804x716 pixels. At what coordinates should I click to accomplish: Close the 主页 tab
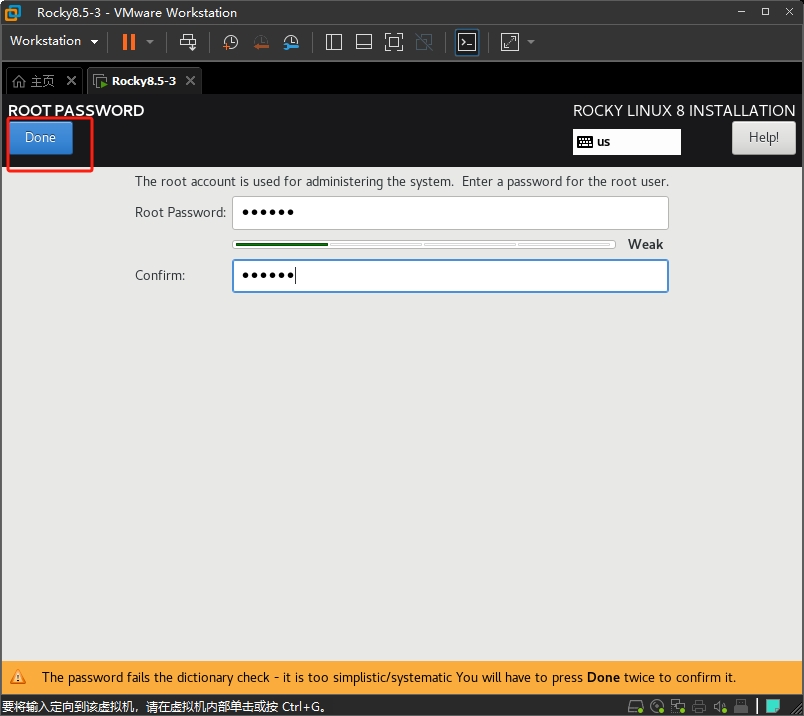click(71, 81)
